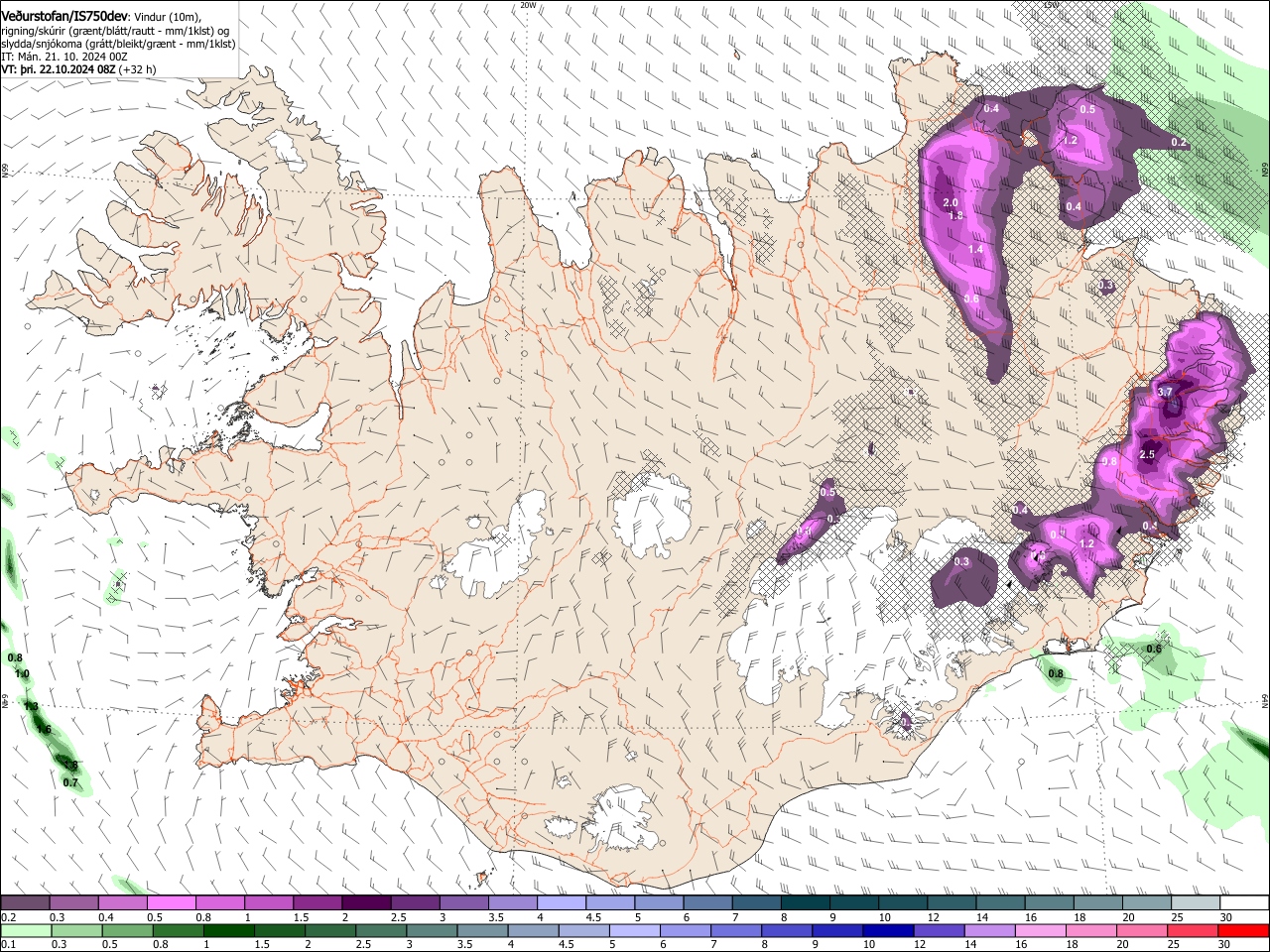Click the IT: Mán. 21. 10. 2024 00Z line

(64, 57)
